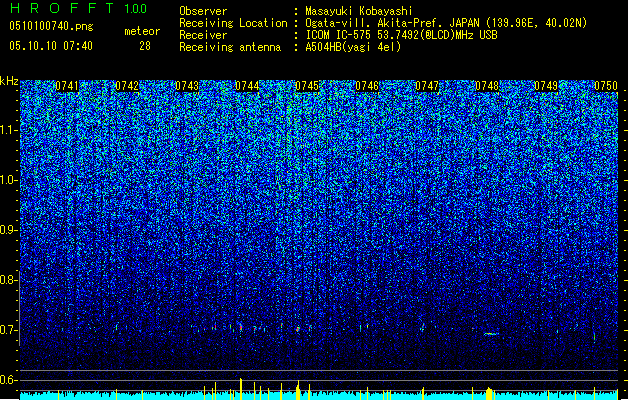Image resolution: width=629 pixels, height=400 pixels.
Task: Click the kHz axis unit label
Action: [9, 81]
